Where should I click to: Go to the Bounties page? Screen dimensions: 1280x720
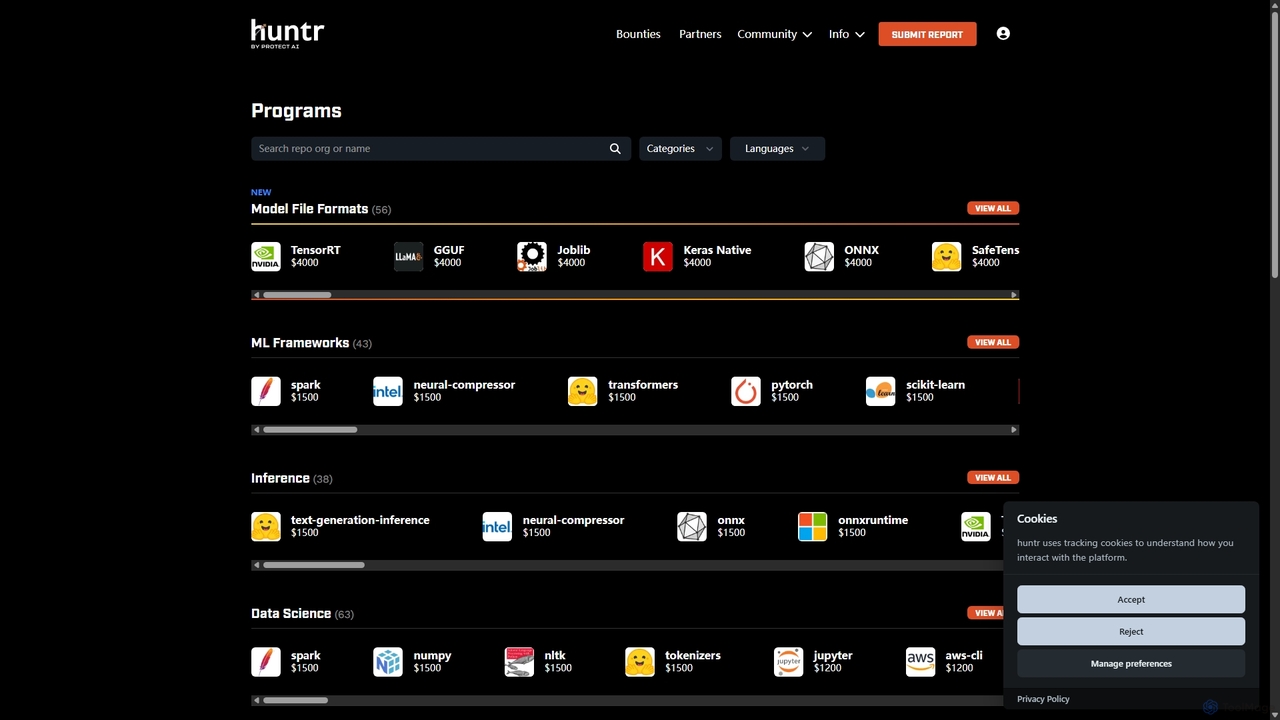[x=638, y=34]
